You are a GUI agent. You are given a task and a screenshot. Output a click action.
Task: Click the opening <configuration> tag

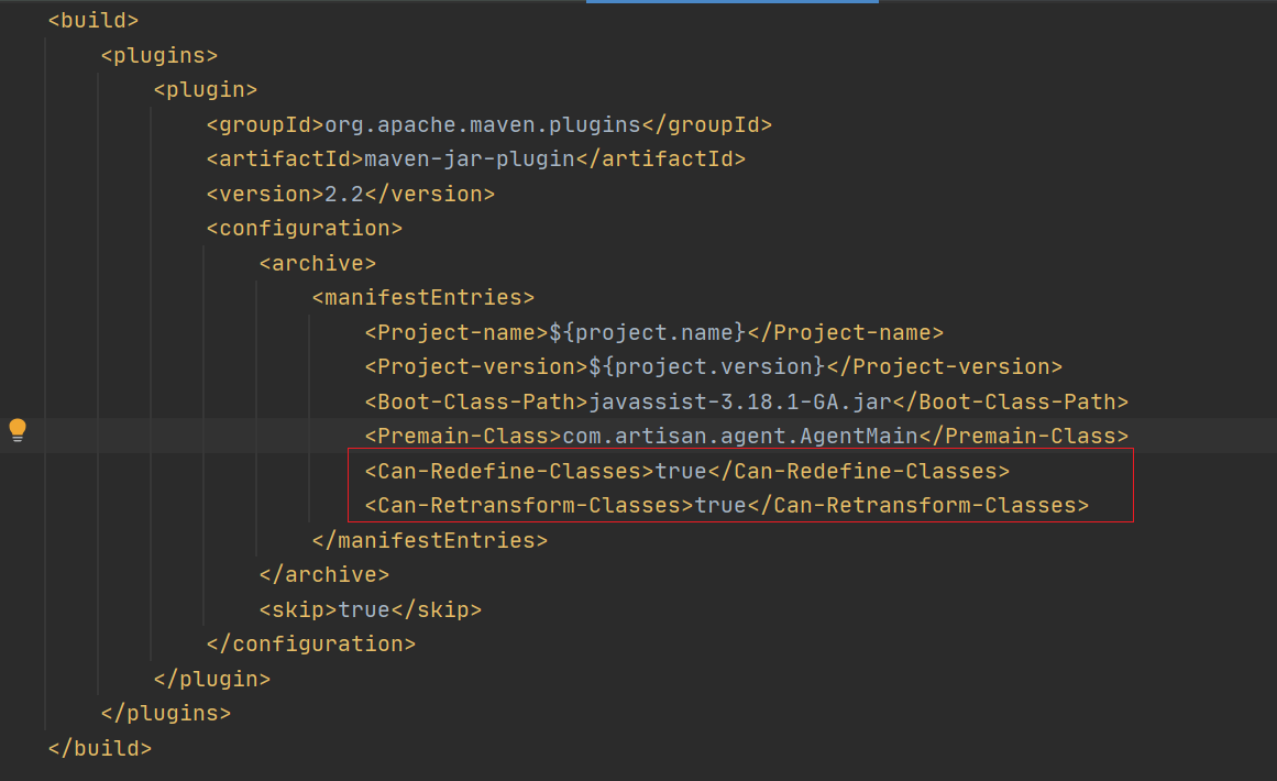coord(304,228)
